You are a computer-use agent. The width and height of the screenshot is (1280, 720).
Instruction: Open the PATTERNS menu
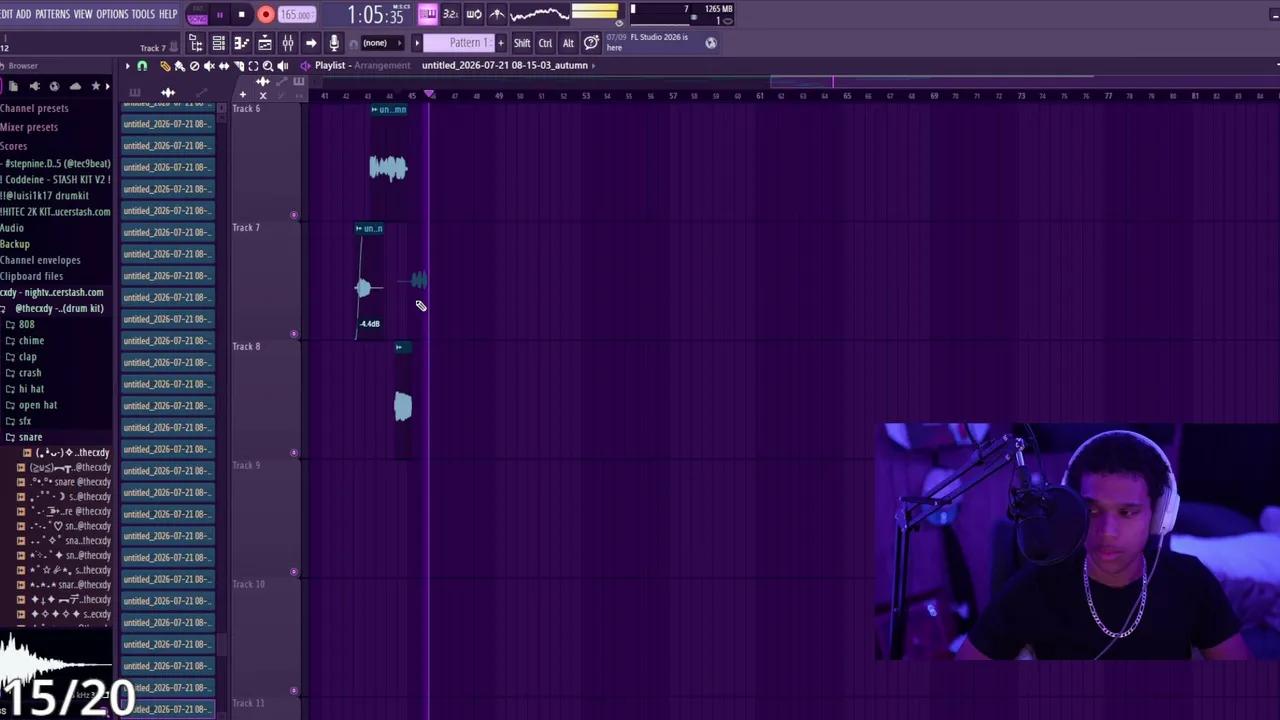click(x=52, y=14)
